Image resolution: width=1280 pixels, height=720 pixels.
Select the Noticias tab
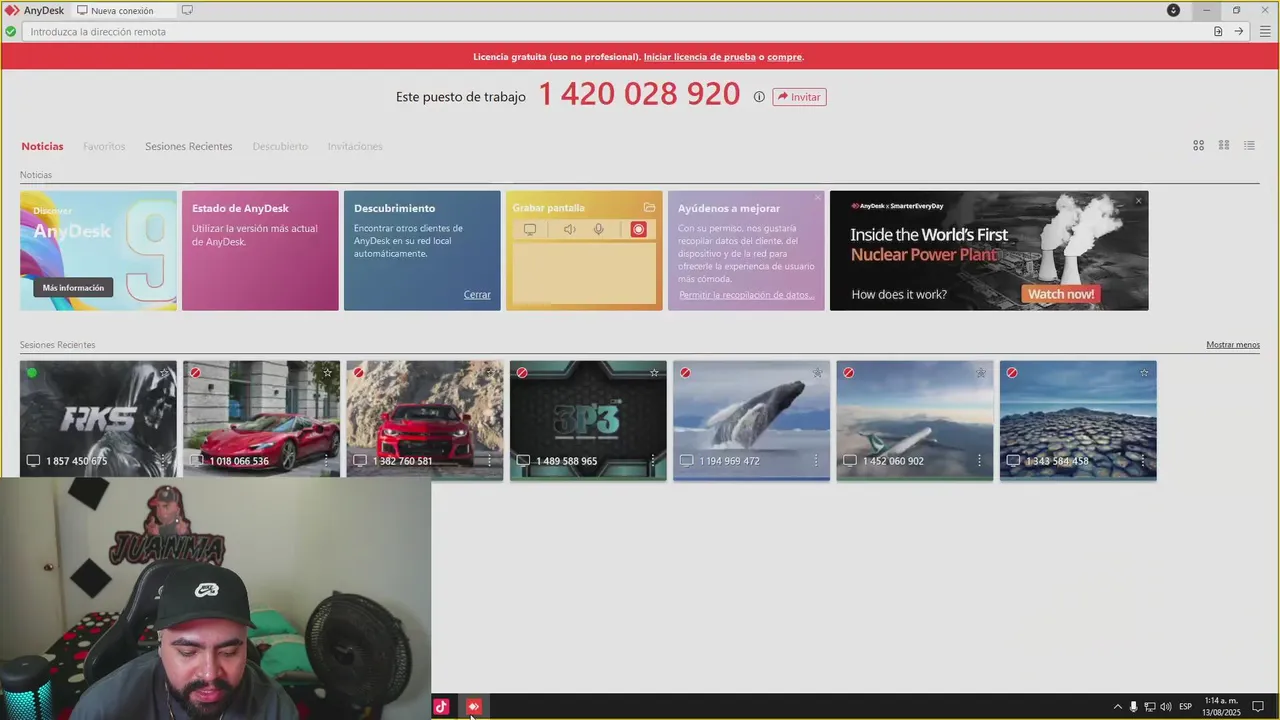[x=42, y=146]
